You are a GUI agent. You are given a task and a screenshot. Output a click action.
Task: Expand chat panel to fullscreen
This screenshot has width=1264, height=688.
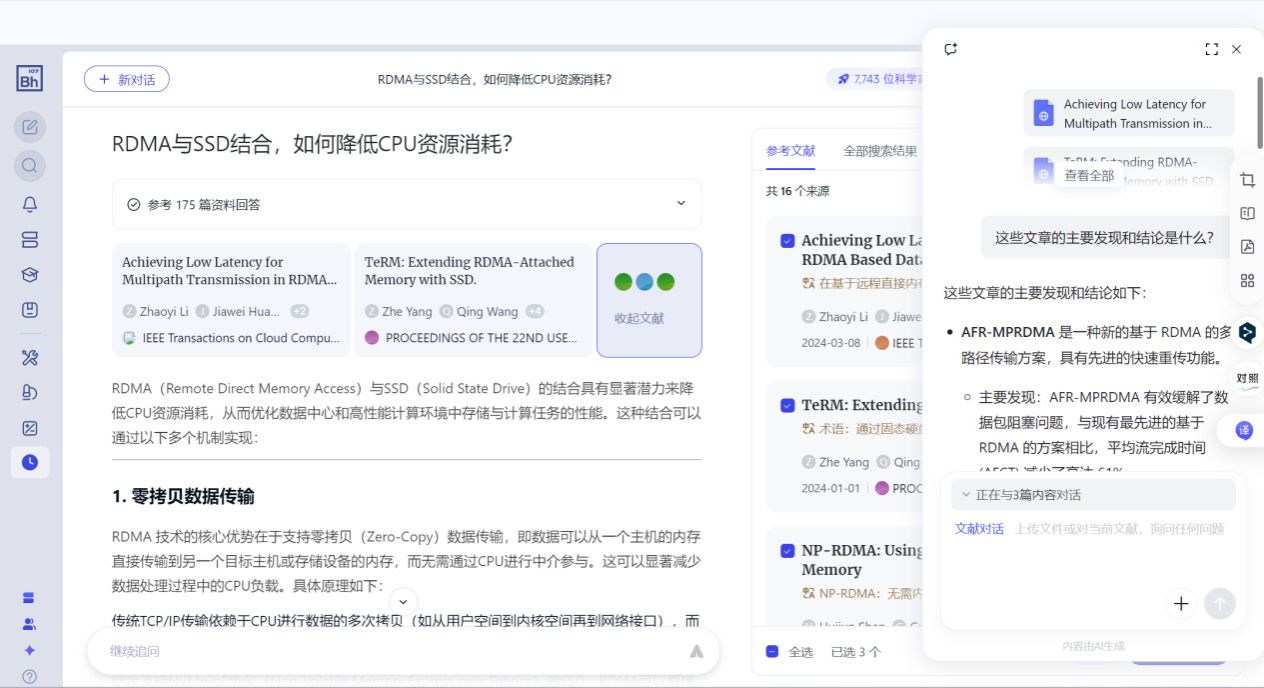(x=1211, y=49)
